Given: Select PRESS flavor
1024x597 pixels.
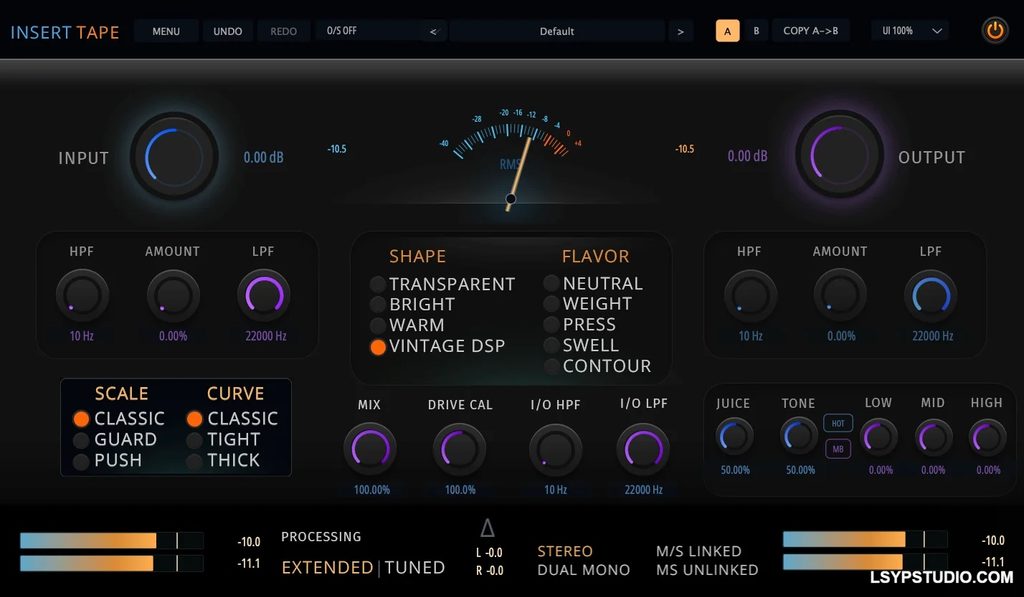Looking at the screenshot, I should click(580, 325).
